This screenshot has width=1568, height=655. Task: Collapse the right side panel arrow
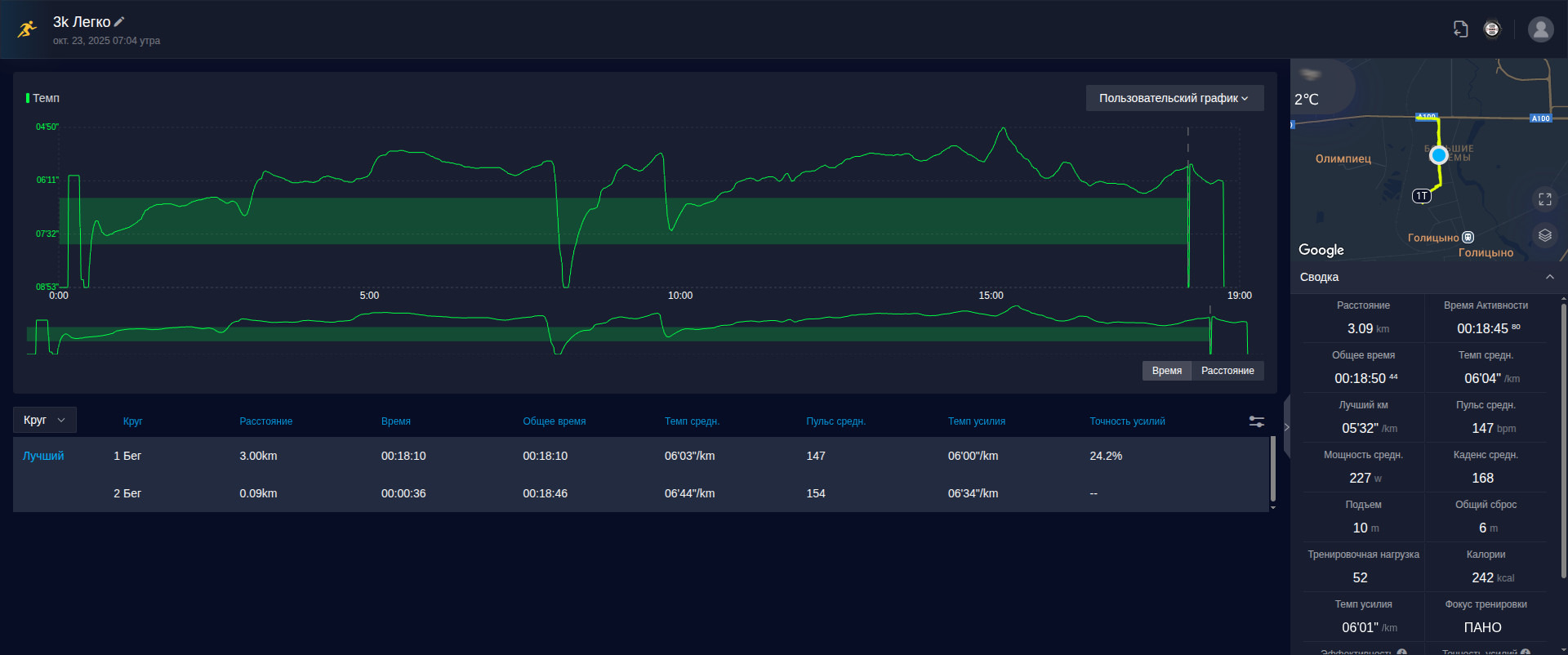[x=1286, y=426]
